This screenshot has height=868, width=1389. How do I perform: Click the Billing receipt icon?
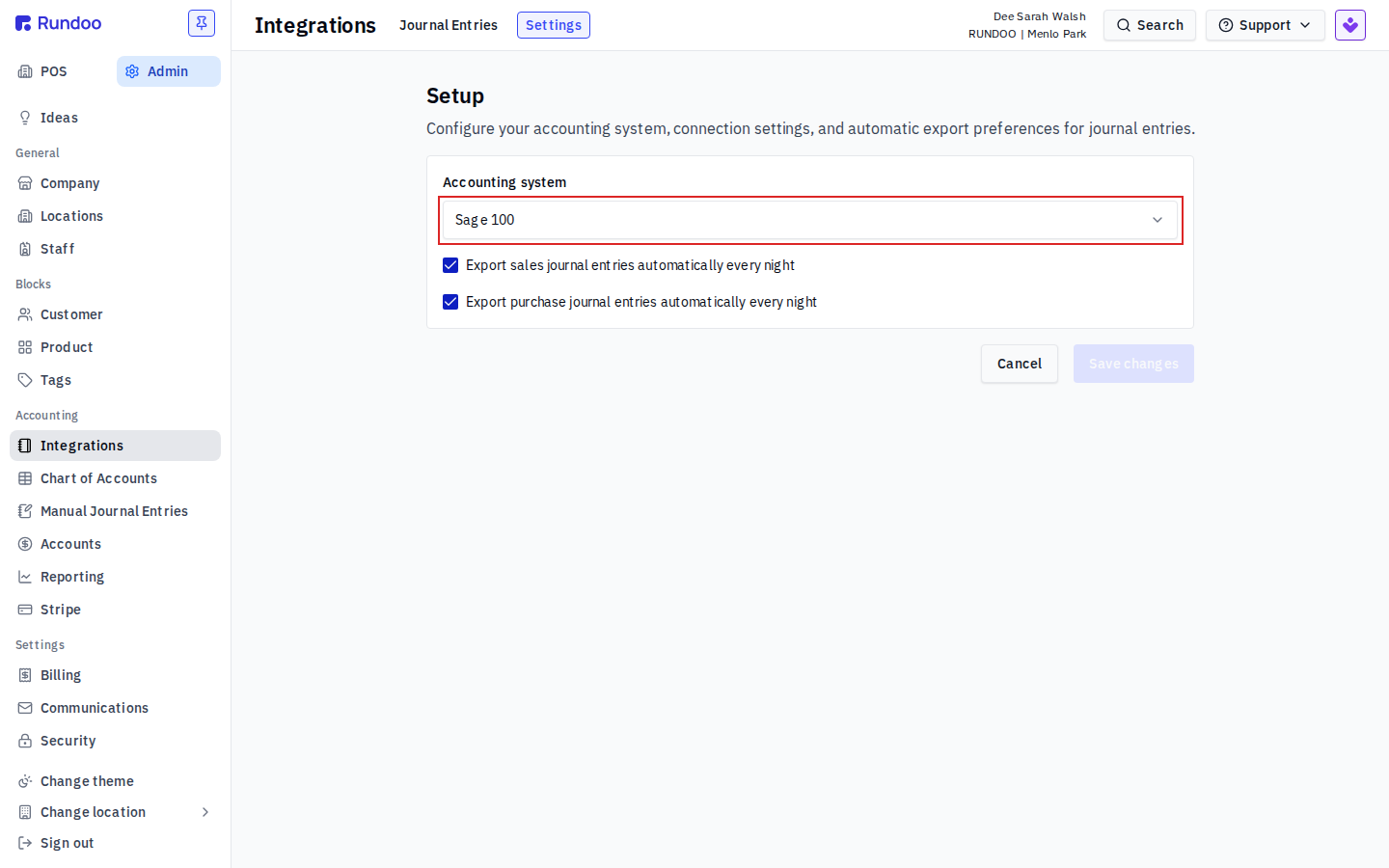pyautogui.click(x=25, y=675)
